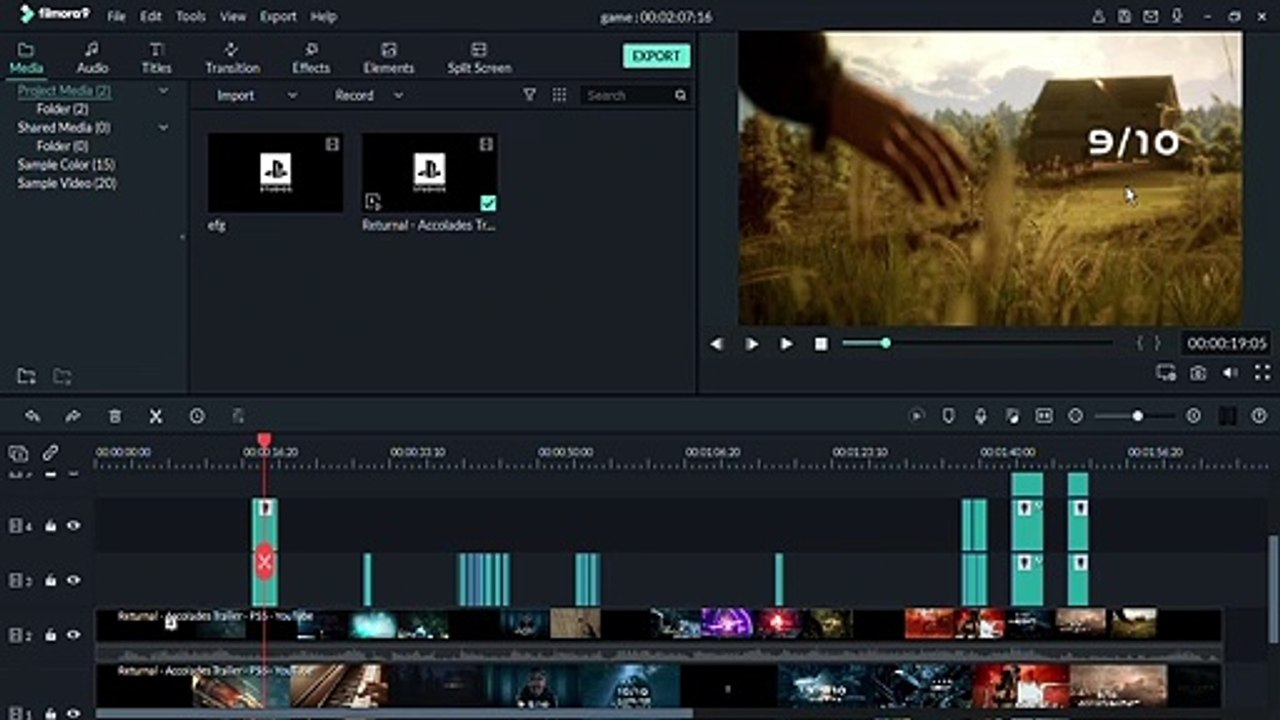Delete the selected clip with trash icon
Viewport: 1280px width, 720px height.
tap(115, 416)
